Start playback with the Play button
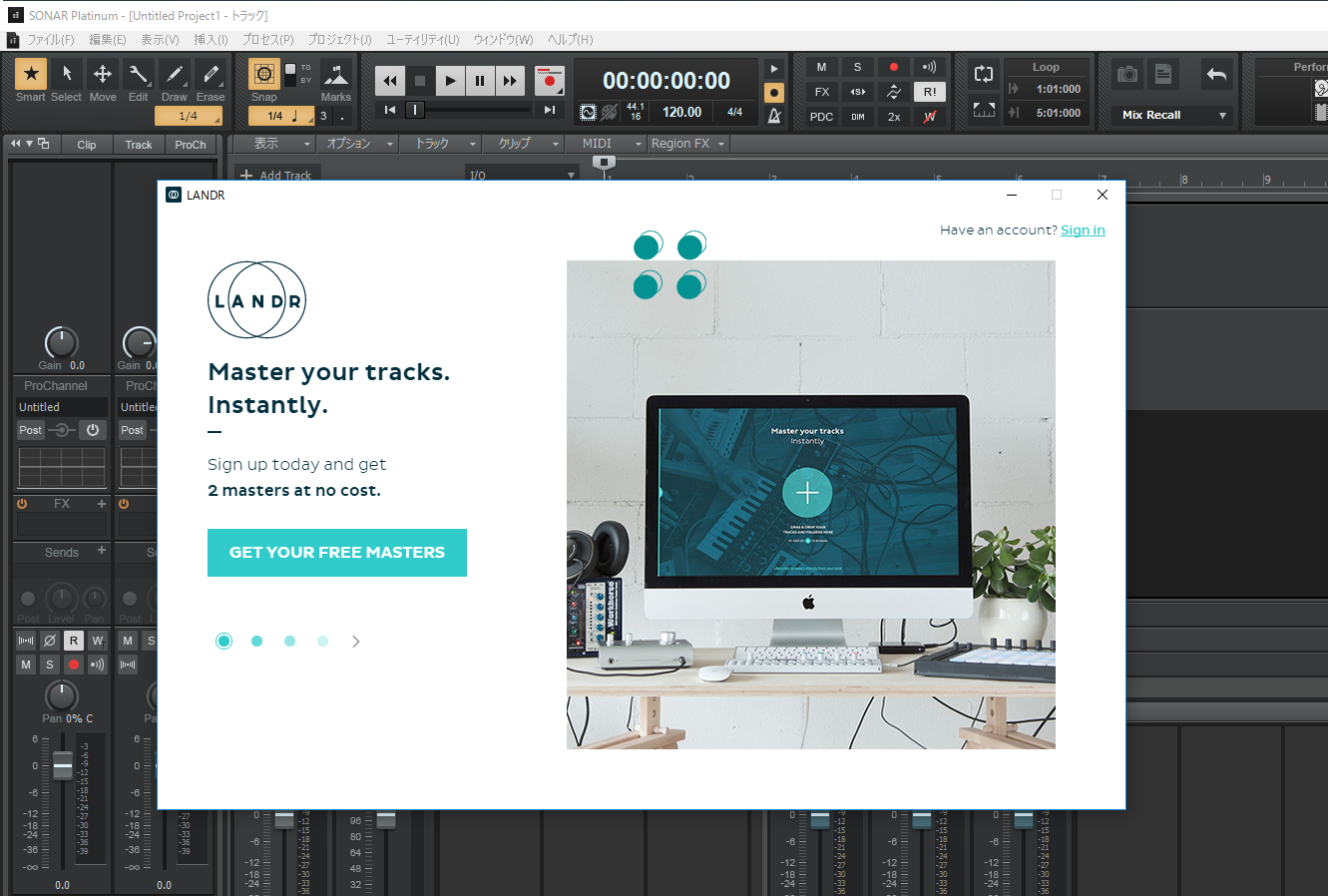This screenshot has height=896, width=1328. [x=450, y=81]
